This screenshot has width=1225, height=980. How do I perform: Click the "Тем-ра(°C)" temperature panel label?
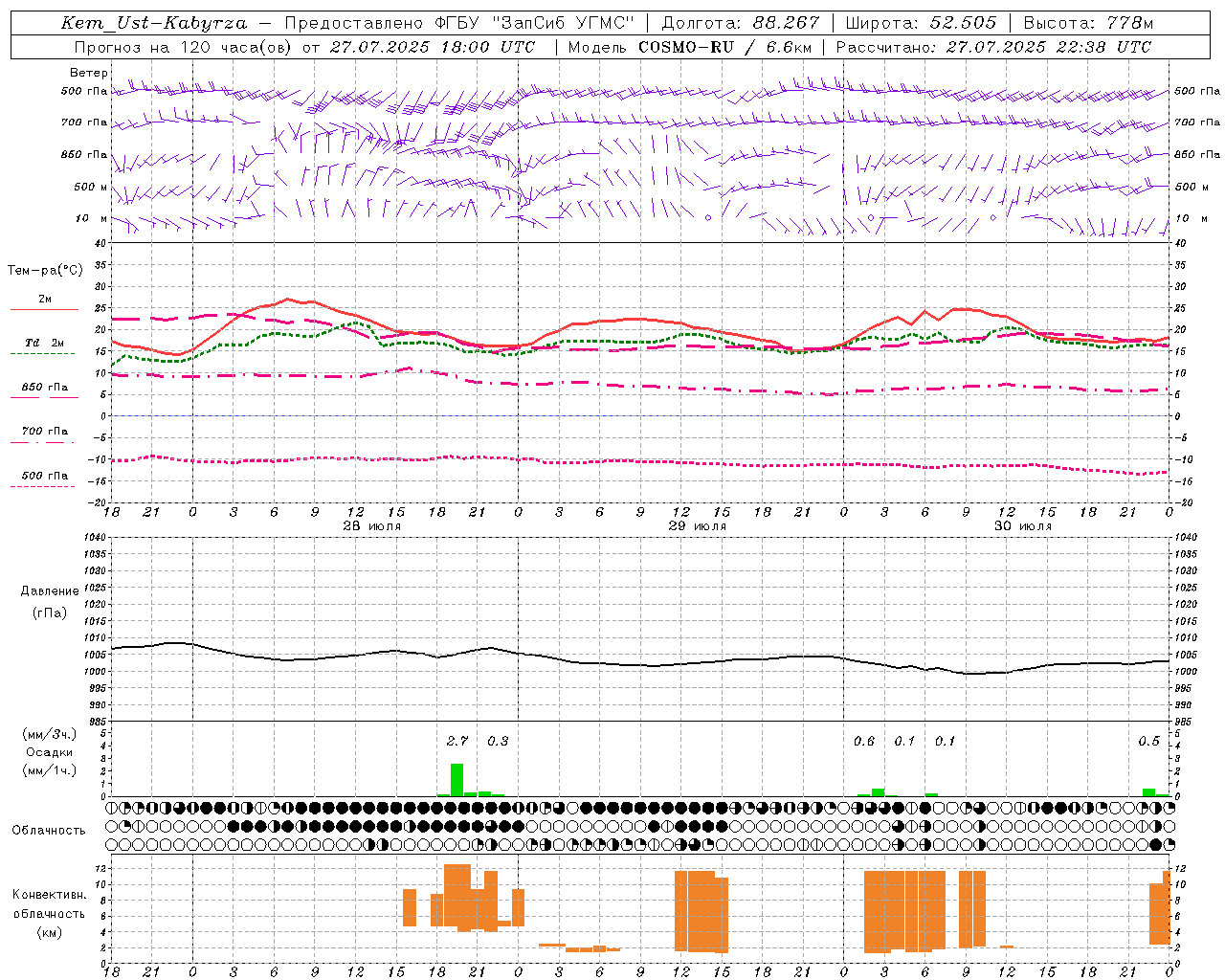coord(45,271)
